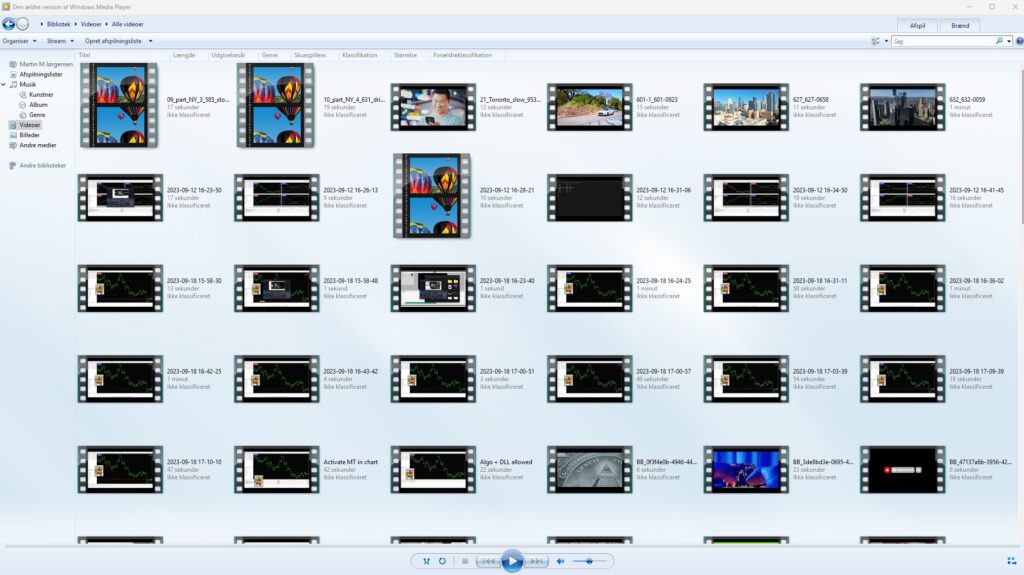Select the Activate MT in chart video
The width and height of the screenshot is (1024, 575).
[x=277, y=470]
